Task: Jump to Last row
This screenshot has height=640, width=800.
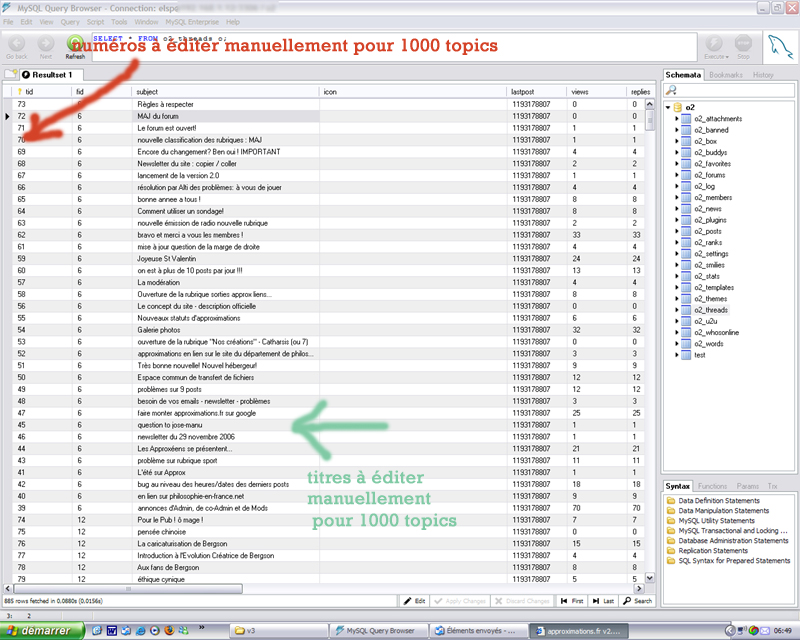Action: coord(604,601)
